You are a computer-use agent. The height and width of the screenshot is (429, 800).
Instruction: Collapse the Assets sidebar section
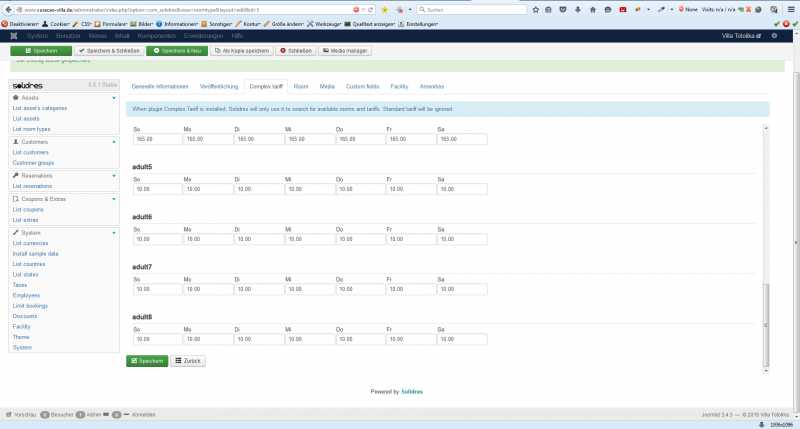point(113,98)
